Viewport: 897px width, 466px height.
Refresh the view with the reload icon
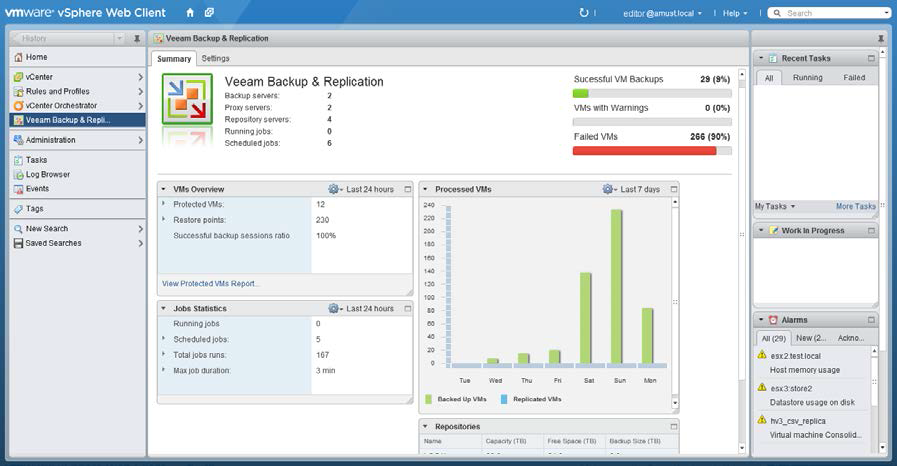pos(584,13)
